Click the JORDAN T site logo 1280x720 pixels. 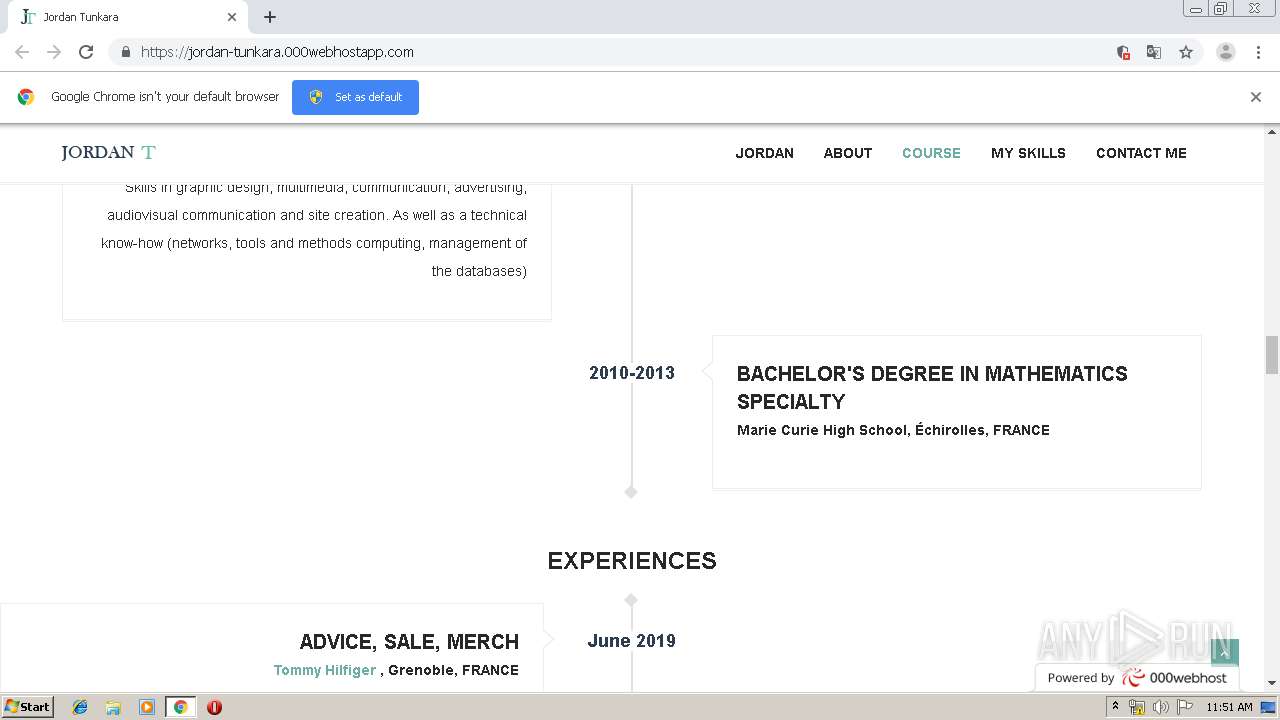point(108,152)
